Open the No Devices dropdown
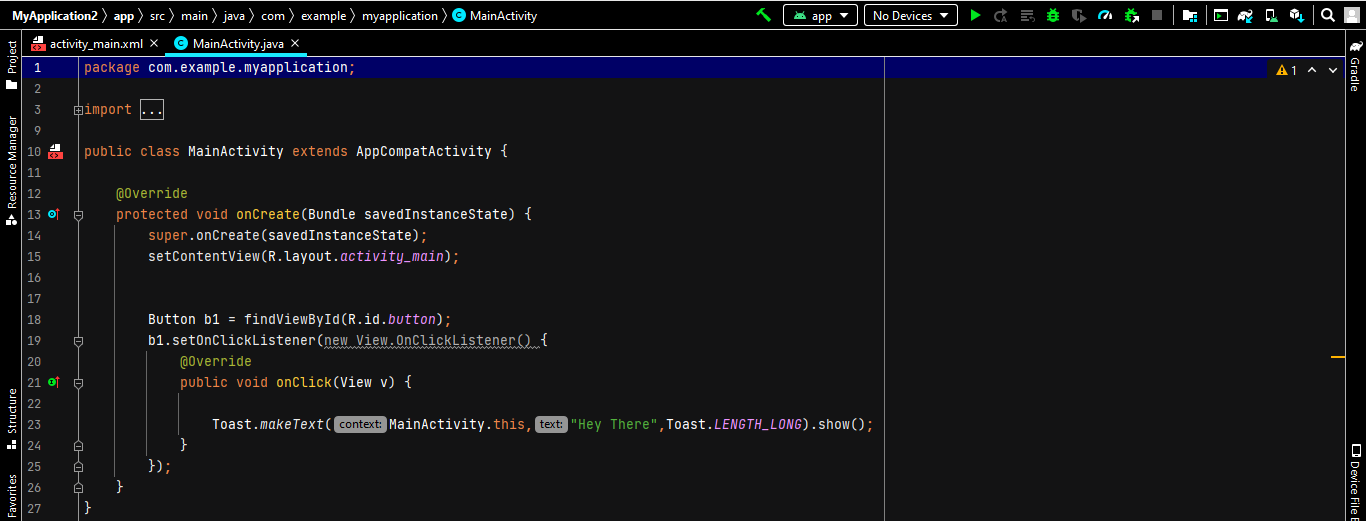1366x521 pixels. click(x=910, y=15)
